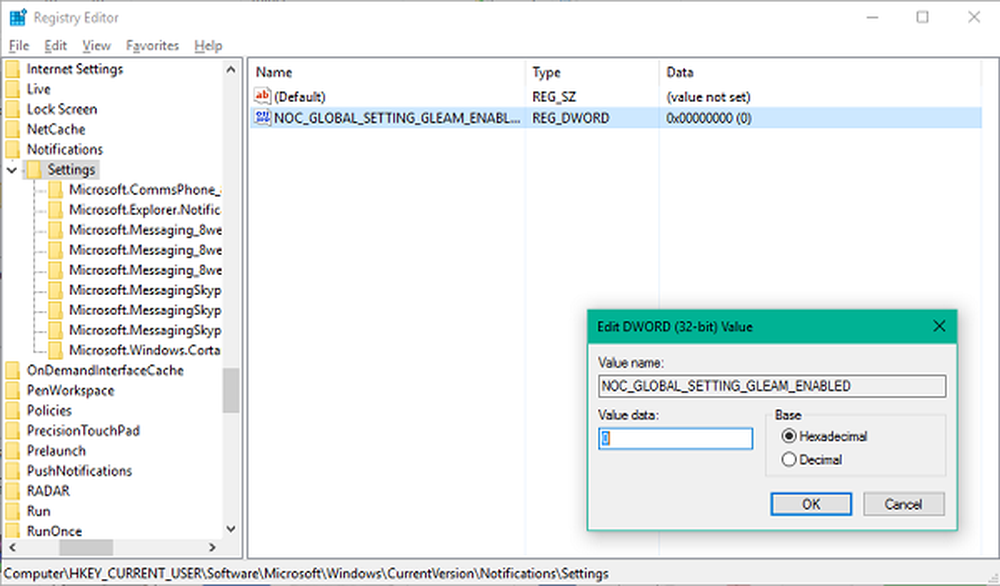
Task: Click the tree scroll up arrow
Action: tap(231, 69)
